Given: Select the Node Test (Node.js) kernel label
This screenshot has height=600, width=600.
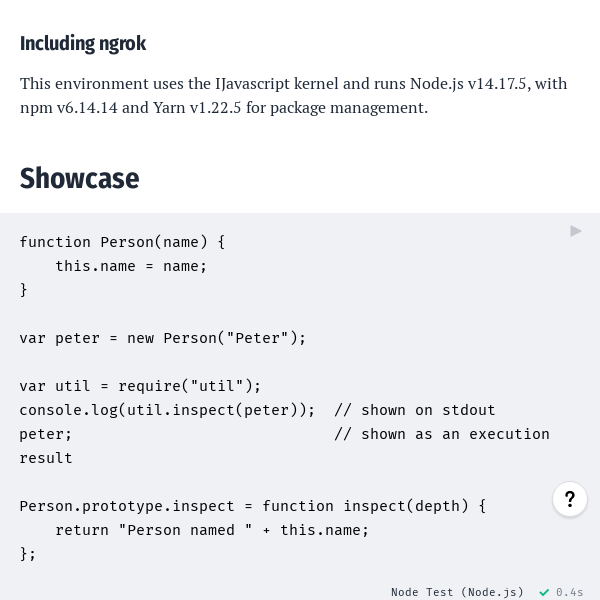Looking at the screenshot, I should tap(457, 592).
